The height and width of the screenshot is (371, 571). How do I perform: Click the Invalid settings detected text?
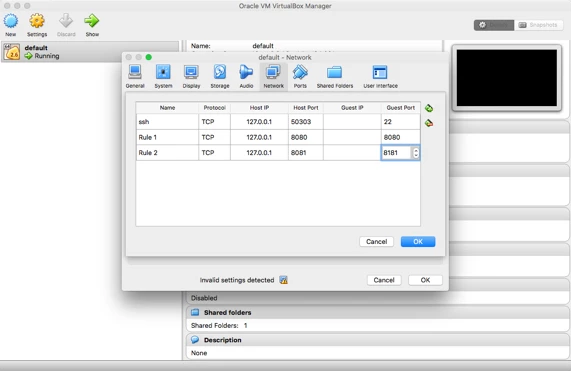[237, 280]
